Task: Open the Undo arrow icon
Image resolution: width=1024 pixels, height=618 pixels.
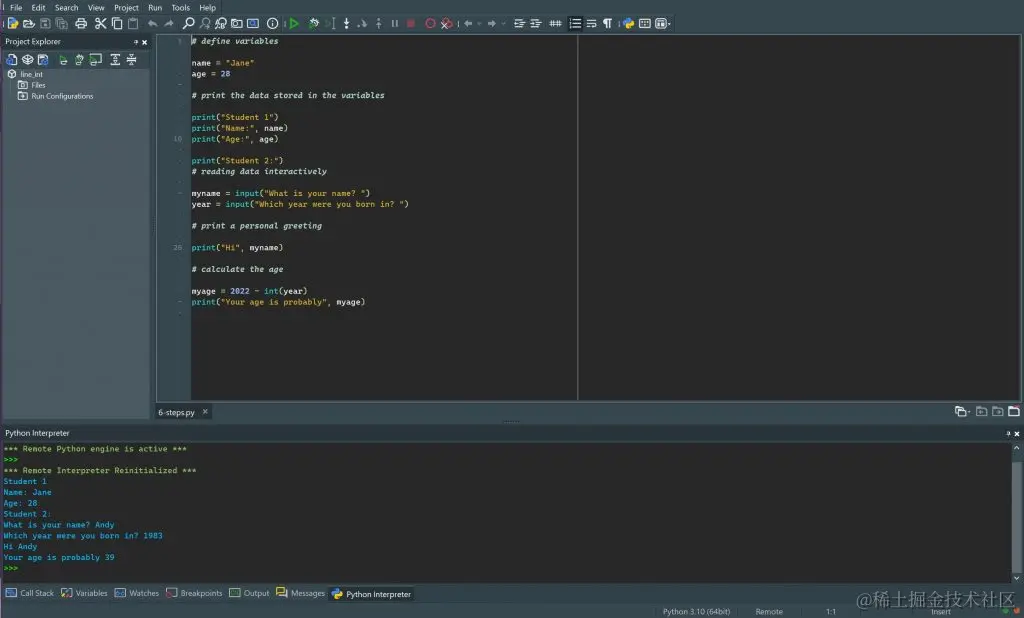Action: tap(151, 23)
